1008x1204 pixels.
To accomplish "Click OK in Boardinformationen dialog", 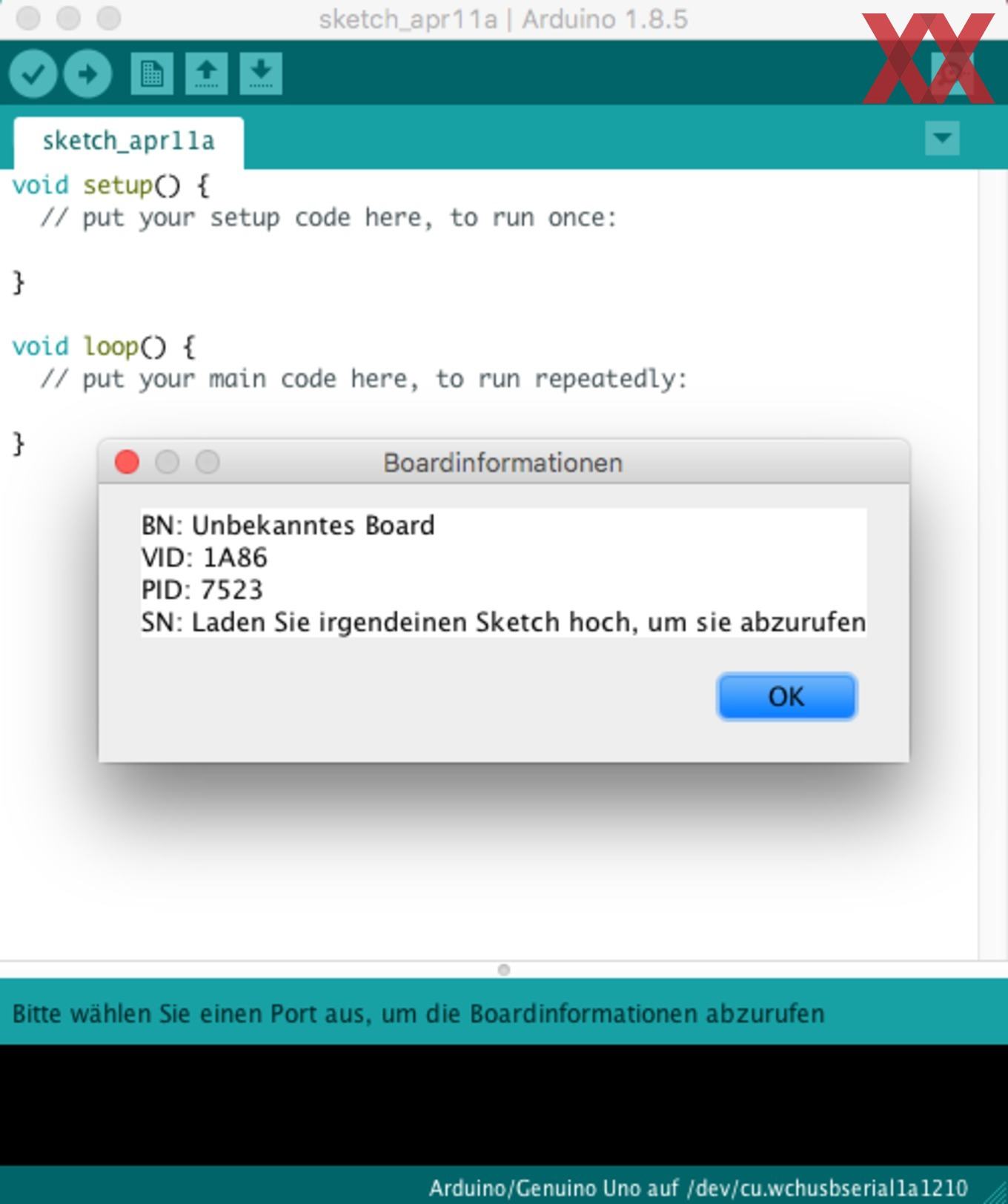I will point(786,696).
